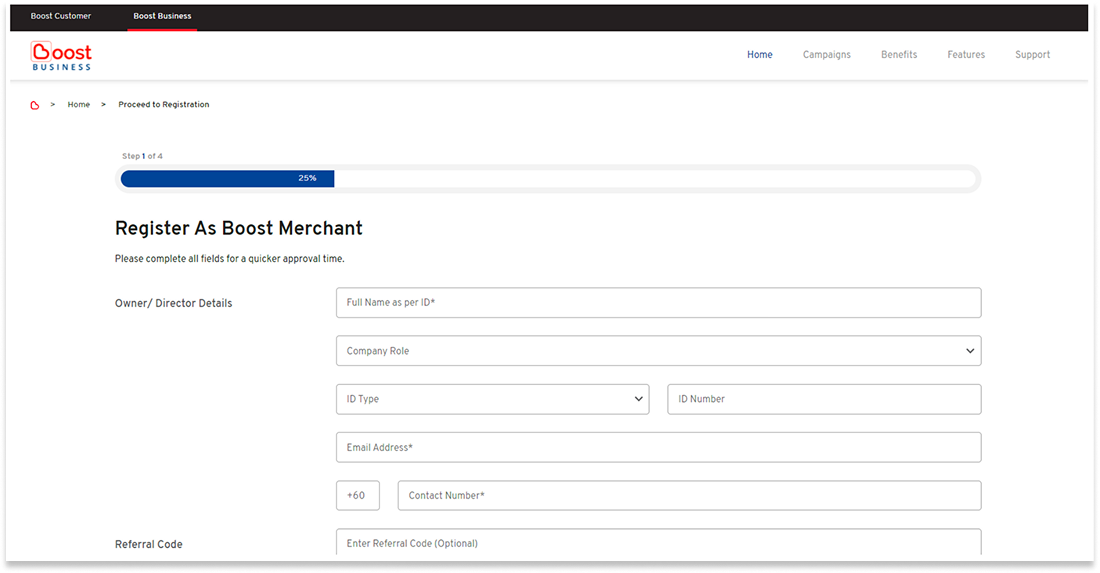
Task: Select the Email Address input field
Action: click(x=658, y=447)
